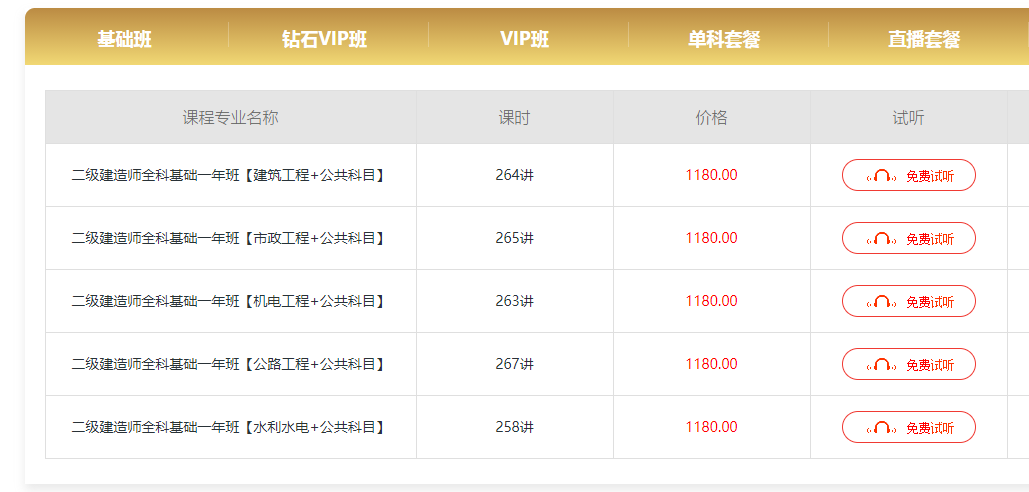
Task: Switch to the 直播套餐 tab
Action: pyautogui.click(x=924, y=39)
